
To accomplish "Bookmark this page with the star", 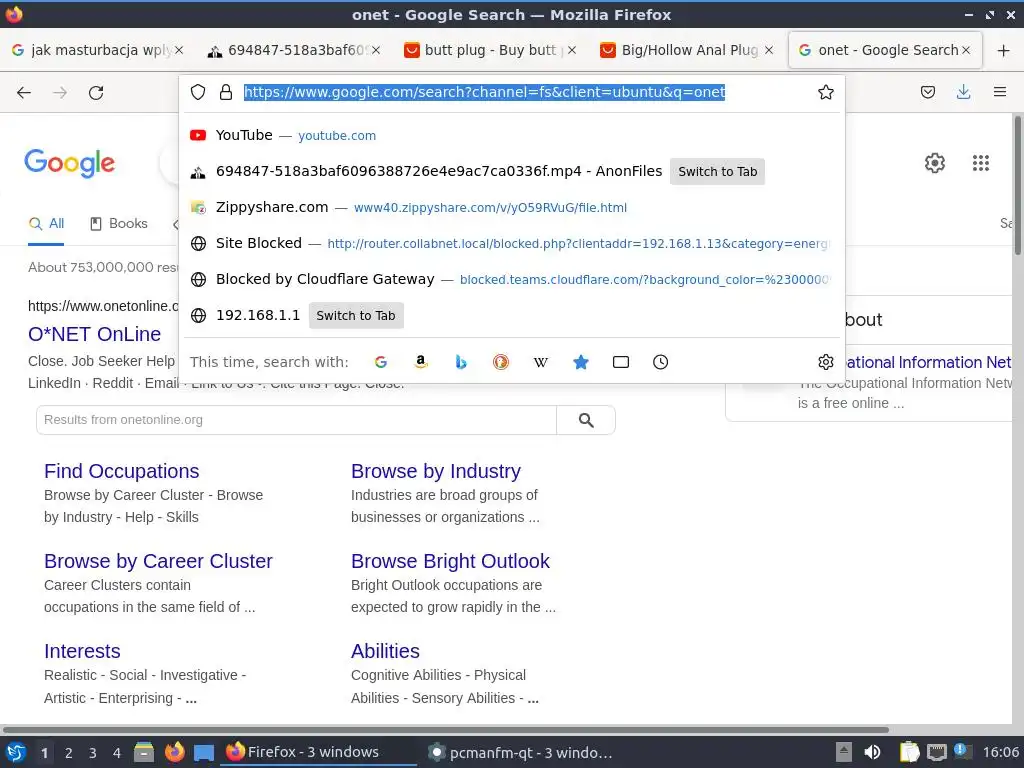I will pos(825,92).
